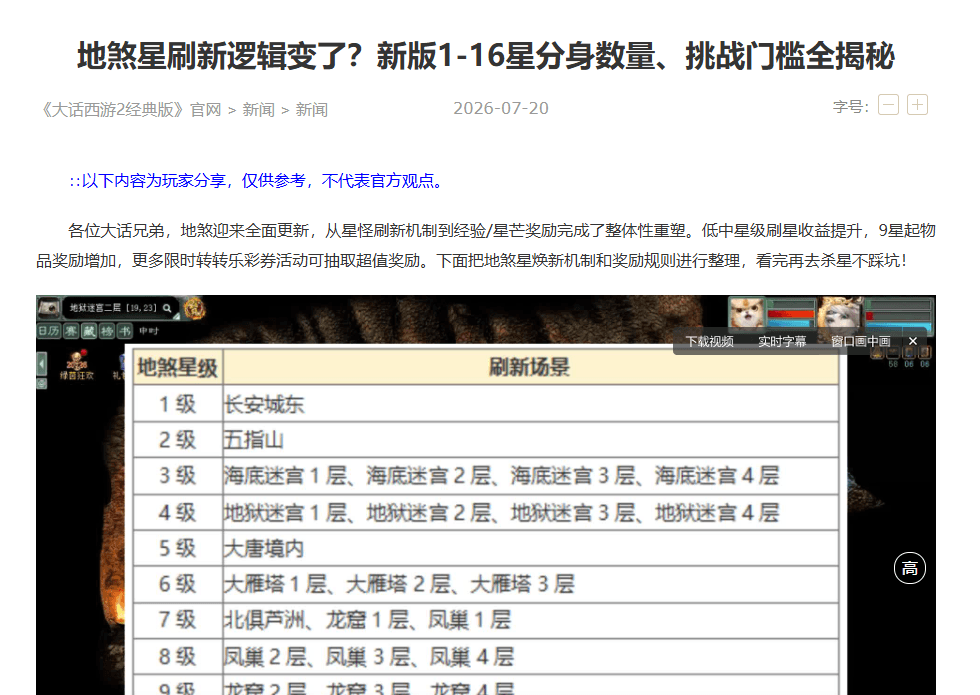Toggle 实时字幕 live subtitles
Screen dimensions: 980x695
(782, 341)
